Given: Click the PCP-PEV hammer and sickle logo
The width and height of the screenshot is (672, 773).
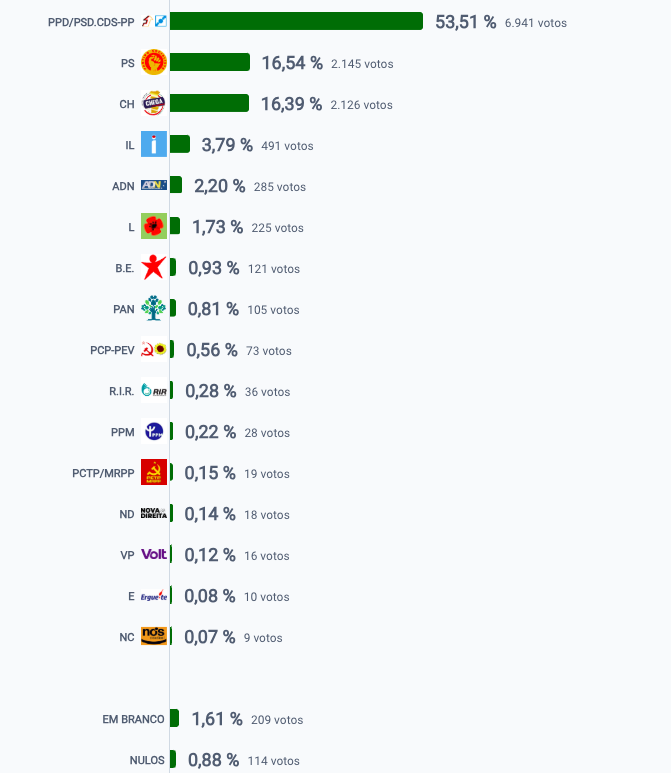Looking at the screenshot, I should point(154,349).
